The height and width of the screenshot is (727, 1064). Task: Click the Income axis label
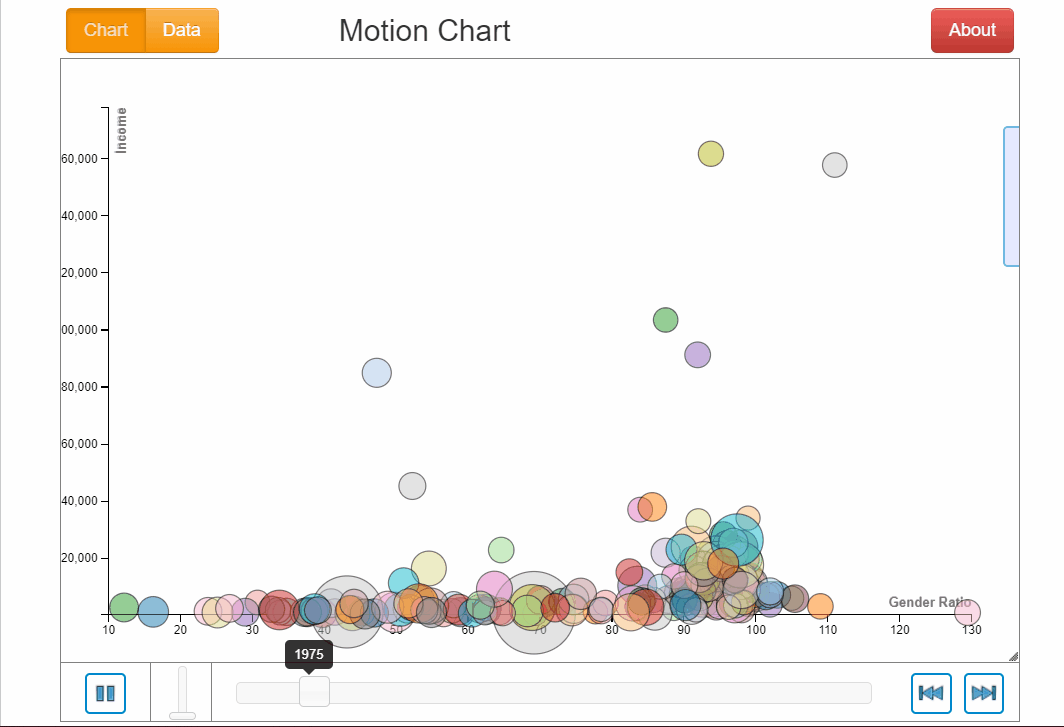tap(122, 130)
